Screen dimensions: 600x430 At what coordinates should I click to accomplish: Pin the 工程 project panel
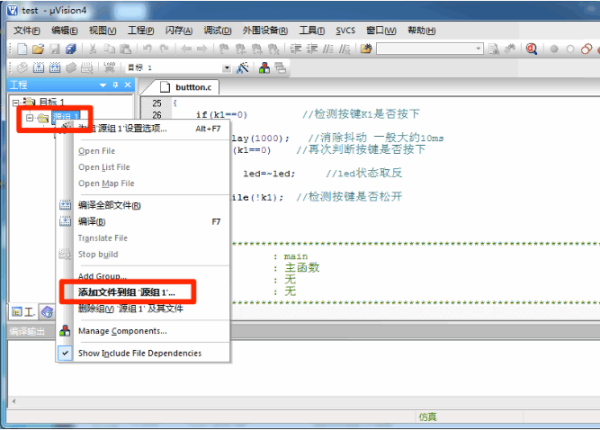pos(116,85)
